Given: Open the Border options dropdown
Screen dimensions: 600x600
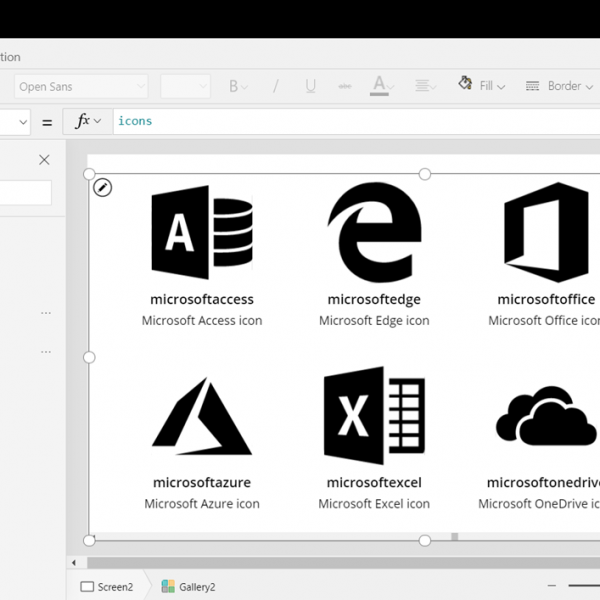Looking at the screenshot, I should pyautogui.click(x=559, y=86).
